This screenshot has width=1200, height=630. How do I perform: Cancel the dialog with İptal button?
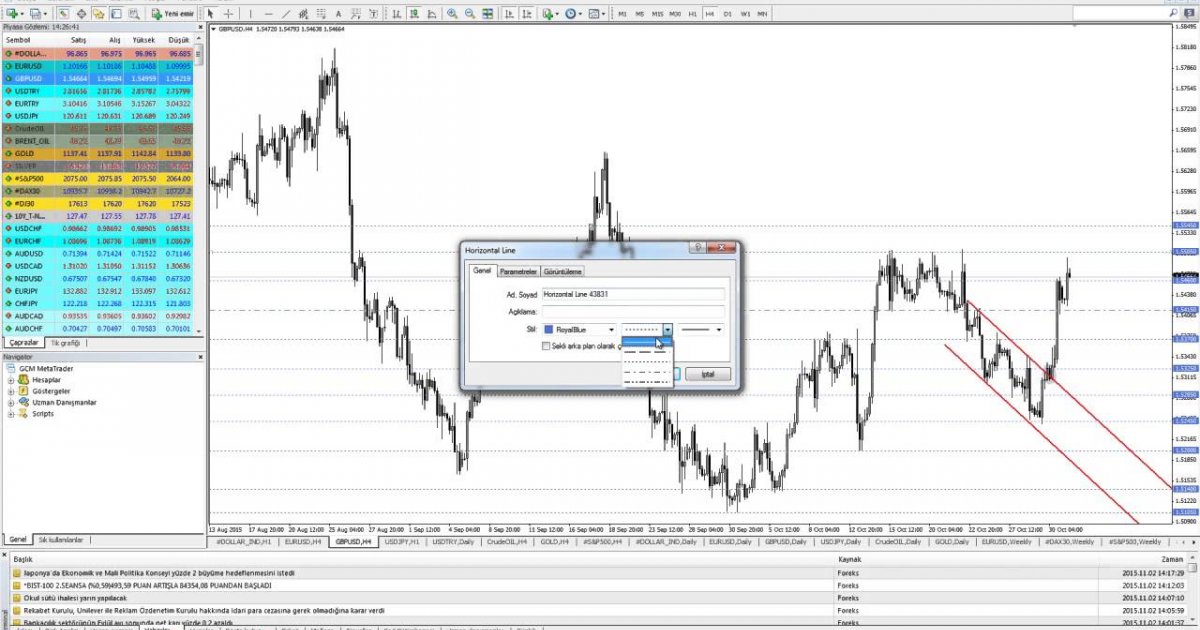click(707, 374)
